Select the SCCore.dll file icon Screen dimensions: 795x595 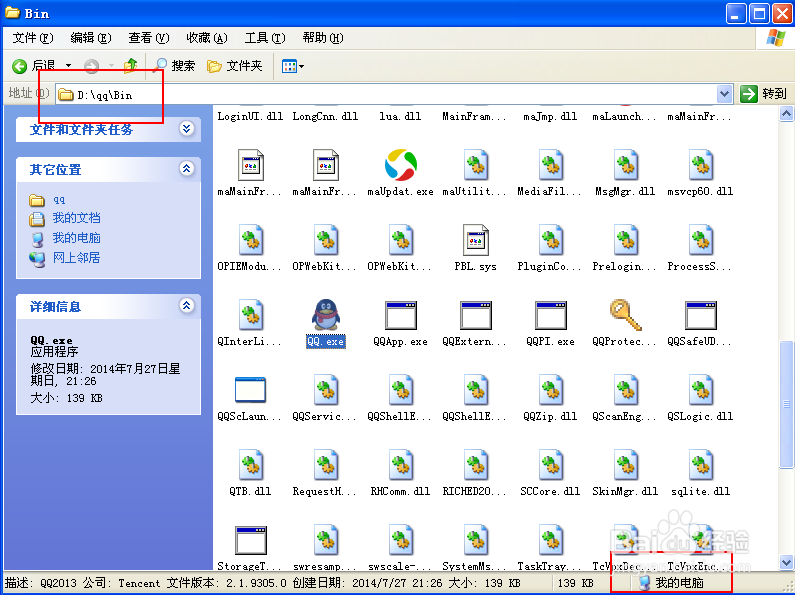(551, 465)
